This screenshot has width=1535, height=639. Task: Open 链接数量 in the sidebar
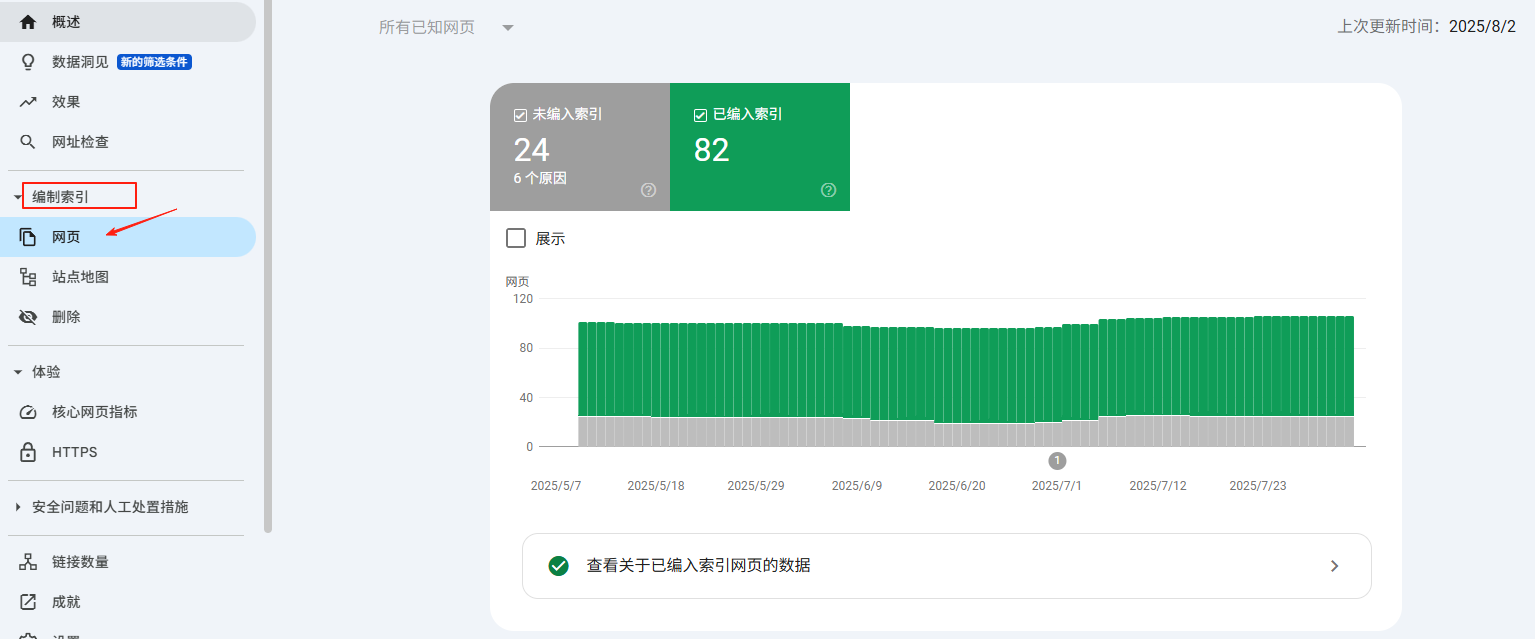point(80,562)
